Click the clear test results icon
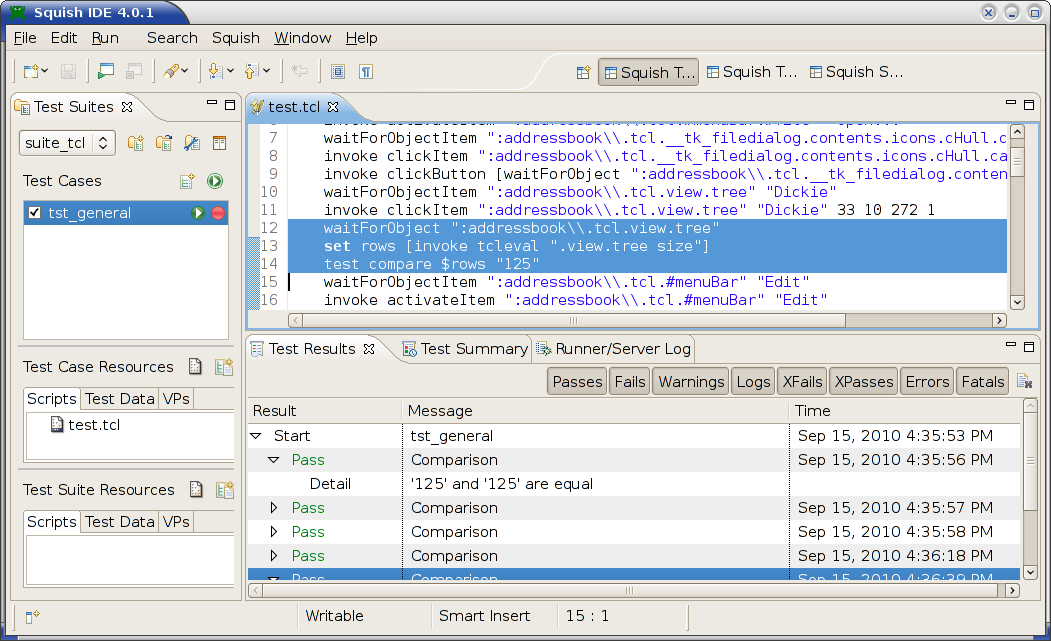 (1024, 381)
